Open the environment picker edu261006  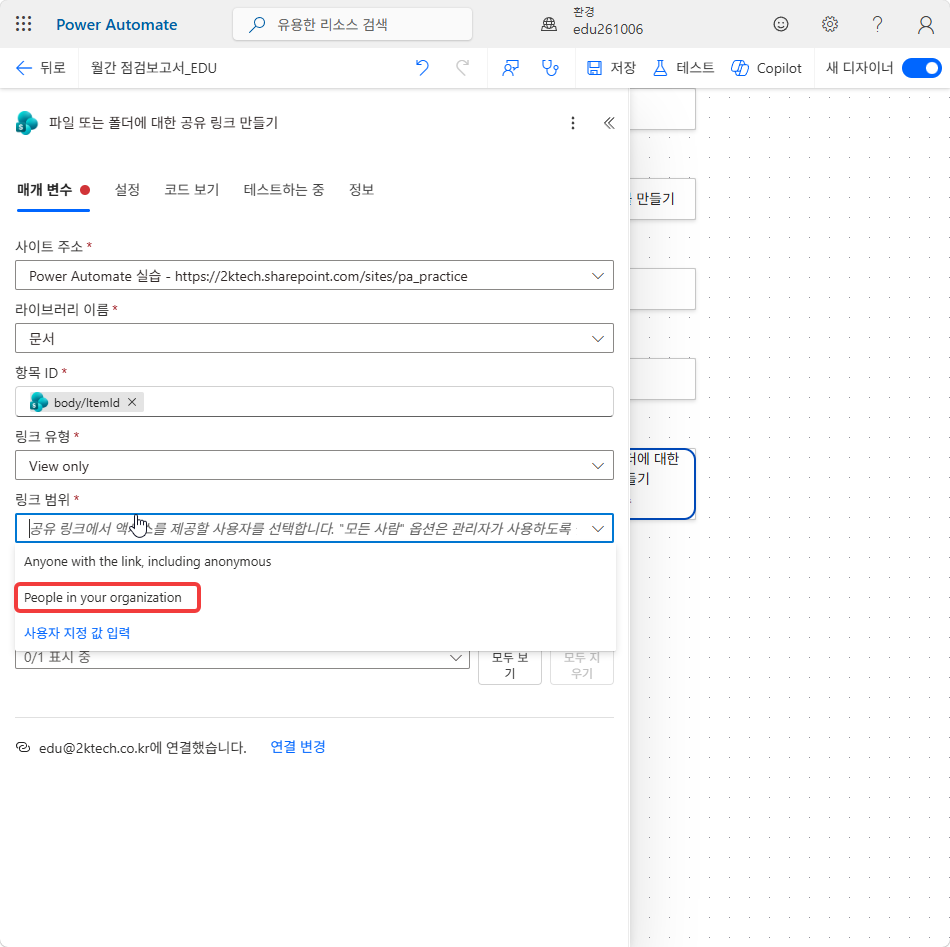click(591, 22)
